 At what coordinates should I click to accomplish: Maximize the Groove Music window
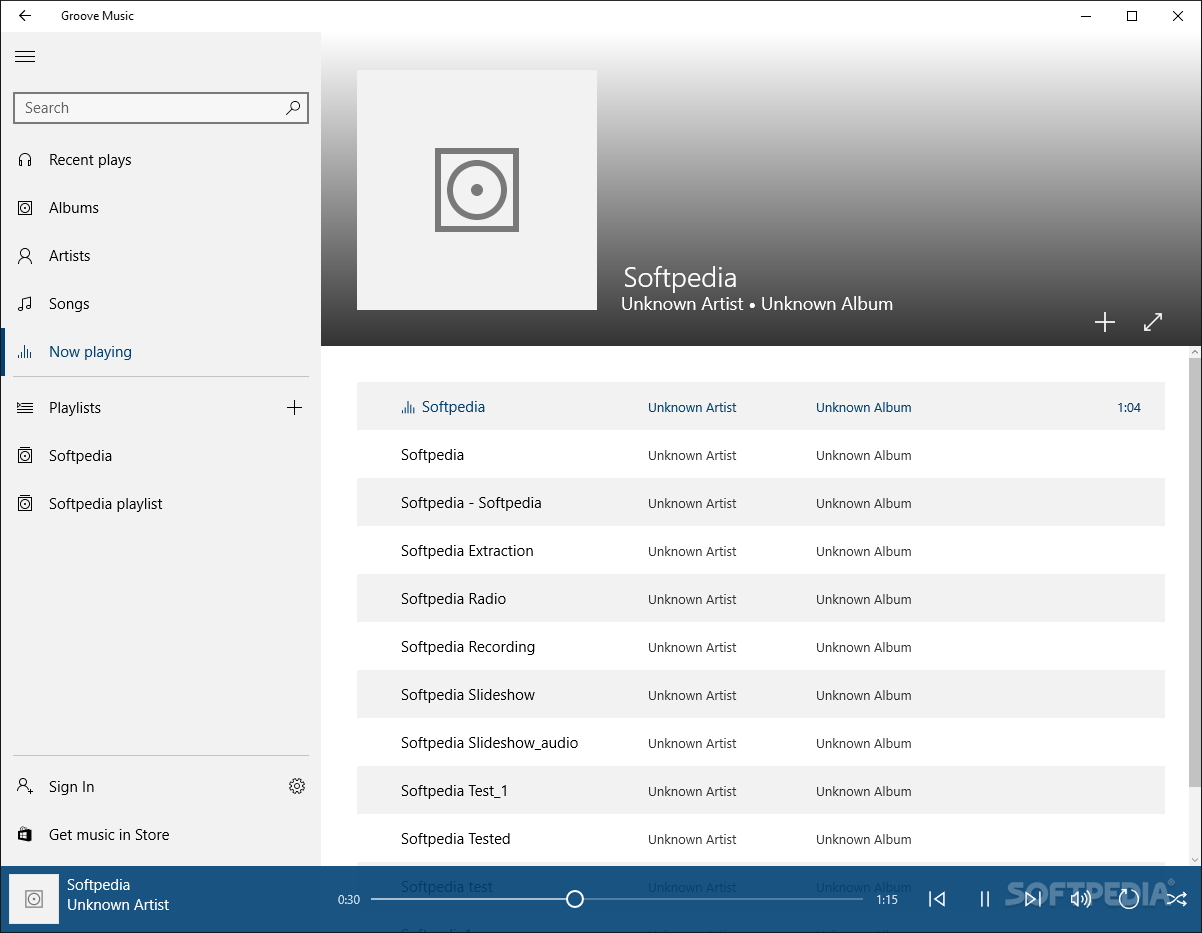pyautogui.click(x=1132, y=16)
